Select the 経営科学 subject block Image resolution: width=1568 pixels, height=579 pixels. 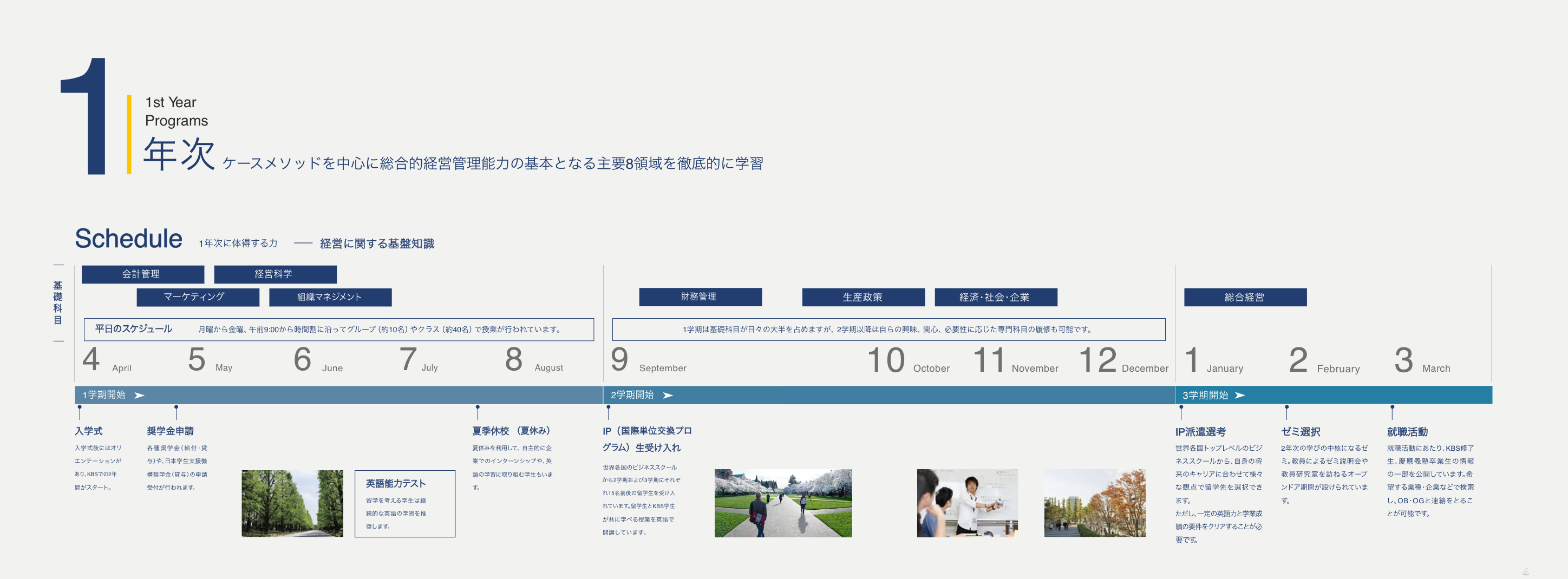[275, 274]
